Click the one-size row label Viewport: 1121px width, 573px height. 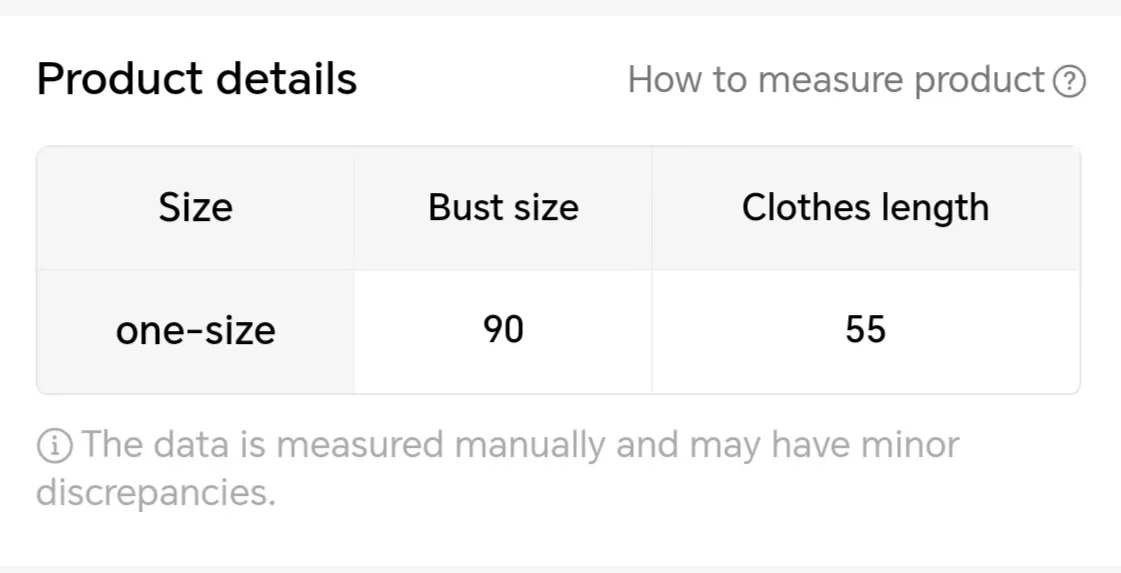pos(195,331)
